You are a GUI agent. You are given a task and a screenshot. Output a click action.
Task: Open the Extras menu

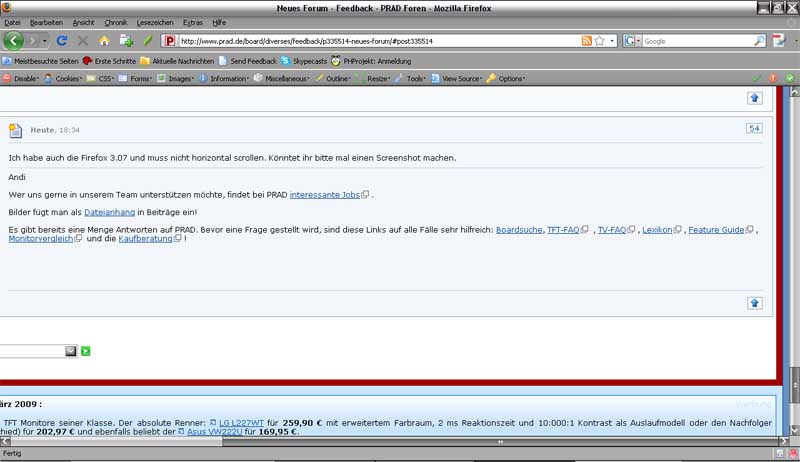click(x=192, y=22)
